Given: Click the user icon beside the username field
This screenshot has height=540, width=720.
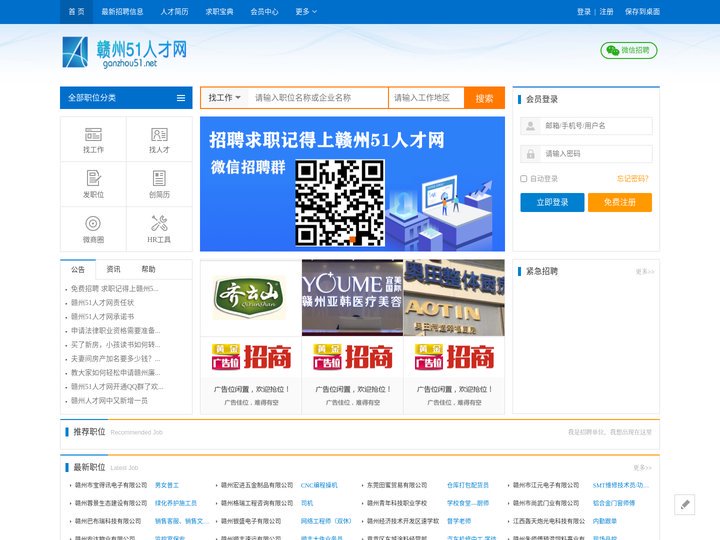Looking at the screenshot, I should [530, 126].
